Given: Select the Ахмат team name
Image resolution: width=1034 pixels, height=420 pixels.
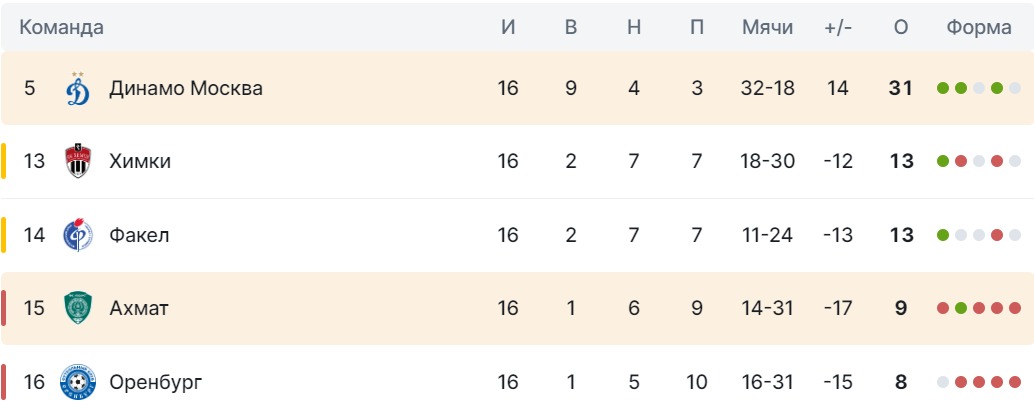Looking at the screenshot, I should click(139, 308).
